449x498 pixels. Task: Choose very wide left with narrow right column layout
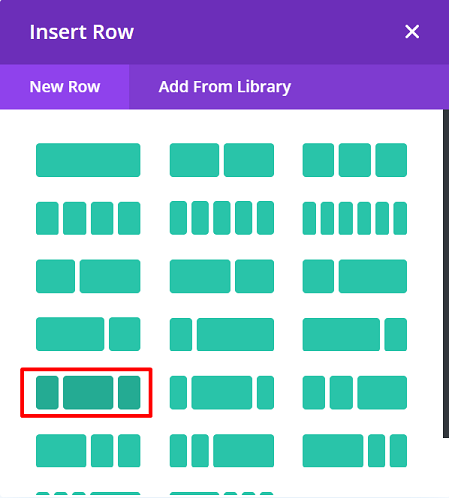(x=355, y=334)
